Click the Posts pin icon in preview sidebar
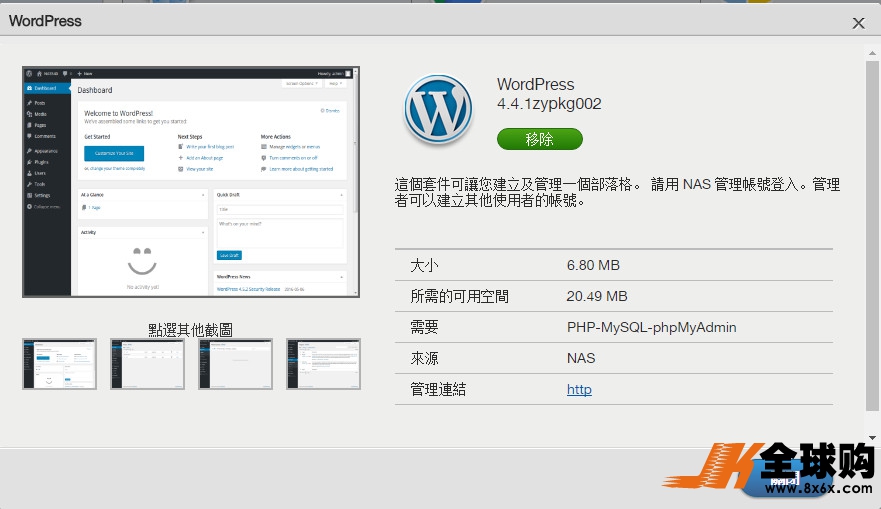This screenshot has height=509, width=881. [x=29, y=103]
